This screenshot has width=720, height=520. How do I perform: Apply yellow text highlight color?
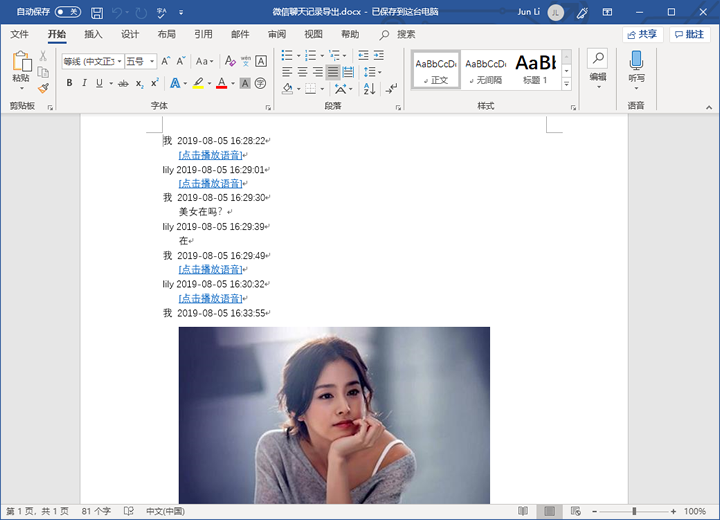198,84
